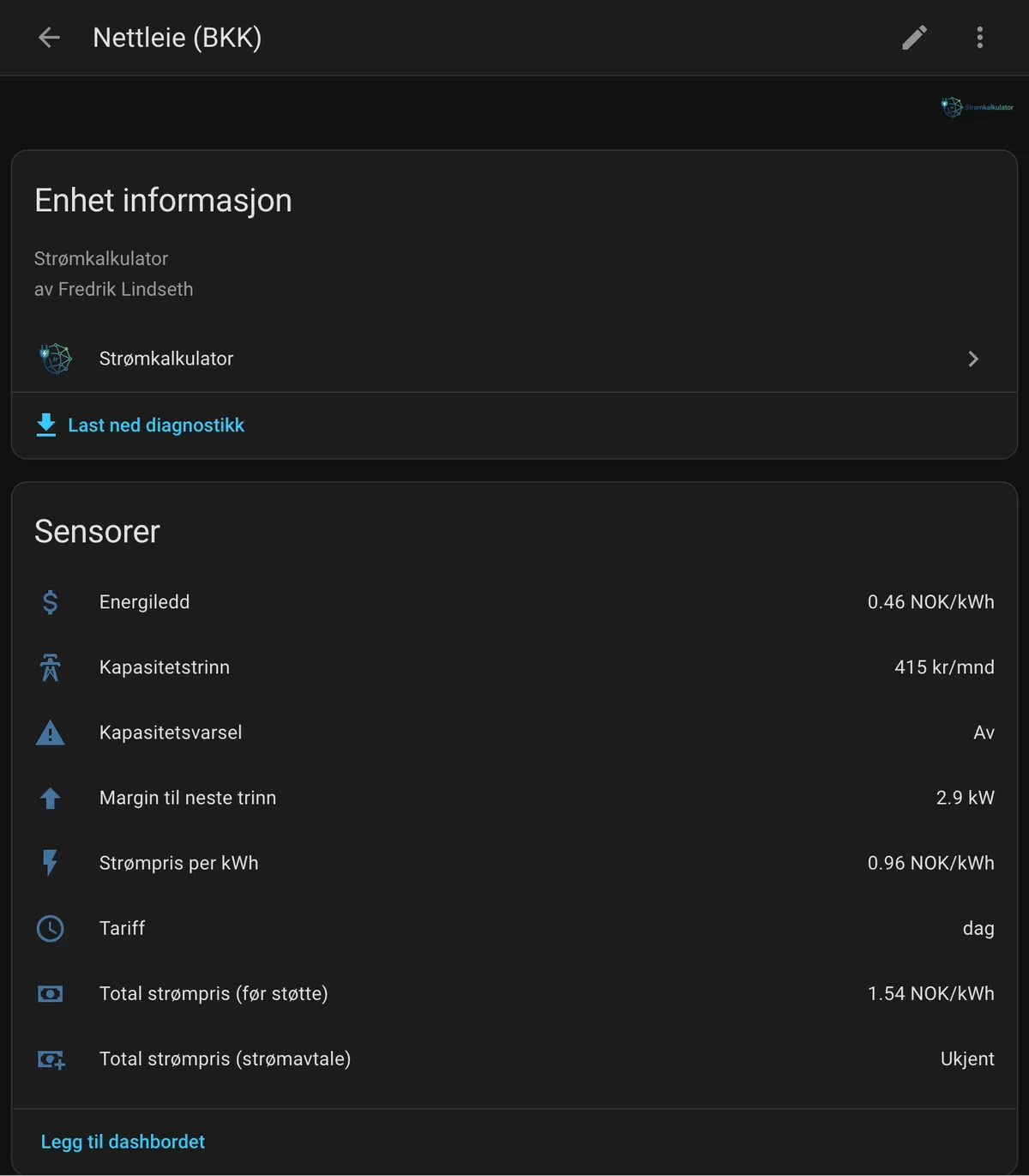1029x1176 pixels.
Task: Open Total strømpris (før støtte) sensor
Action: (514, 993)
